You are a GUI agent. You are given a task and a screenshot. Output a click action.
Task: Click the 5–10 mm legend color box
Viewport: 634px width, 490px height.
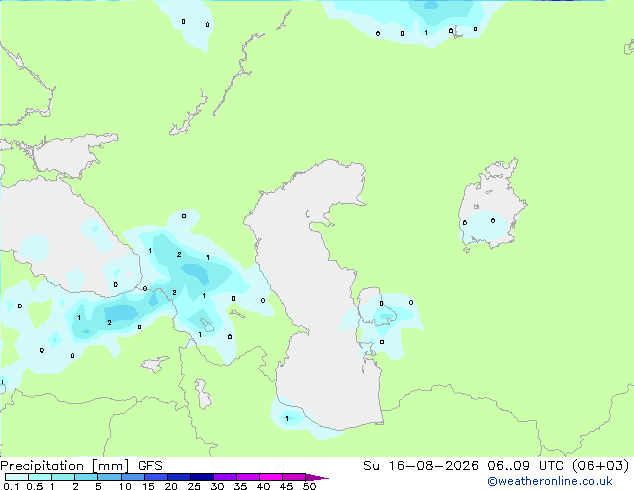[x=109, y=477]
